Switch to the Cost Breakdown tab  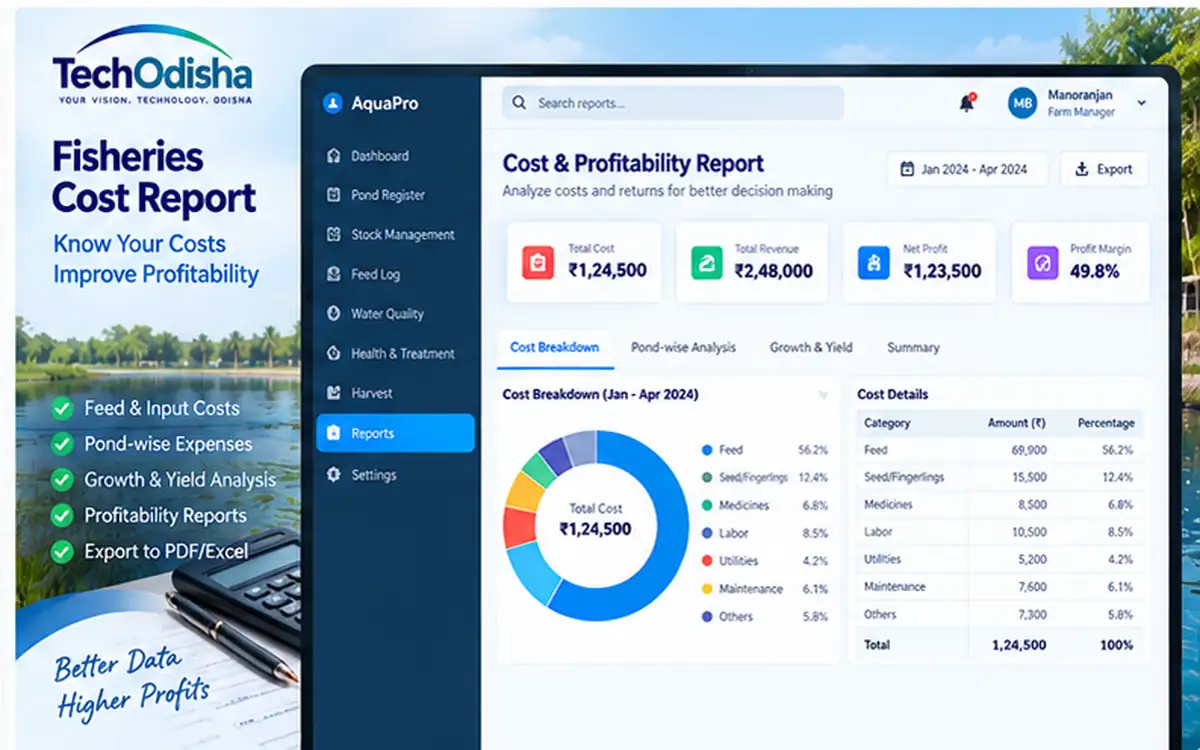tap(555, 347)
